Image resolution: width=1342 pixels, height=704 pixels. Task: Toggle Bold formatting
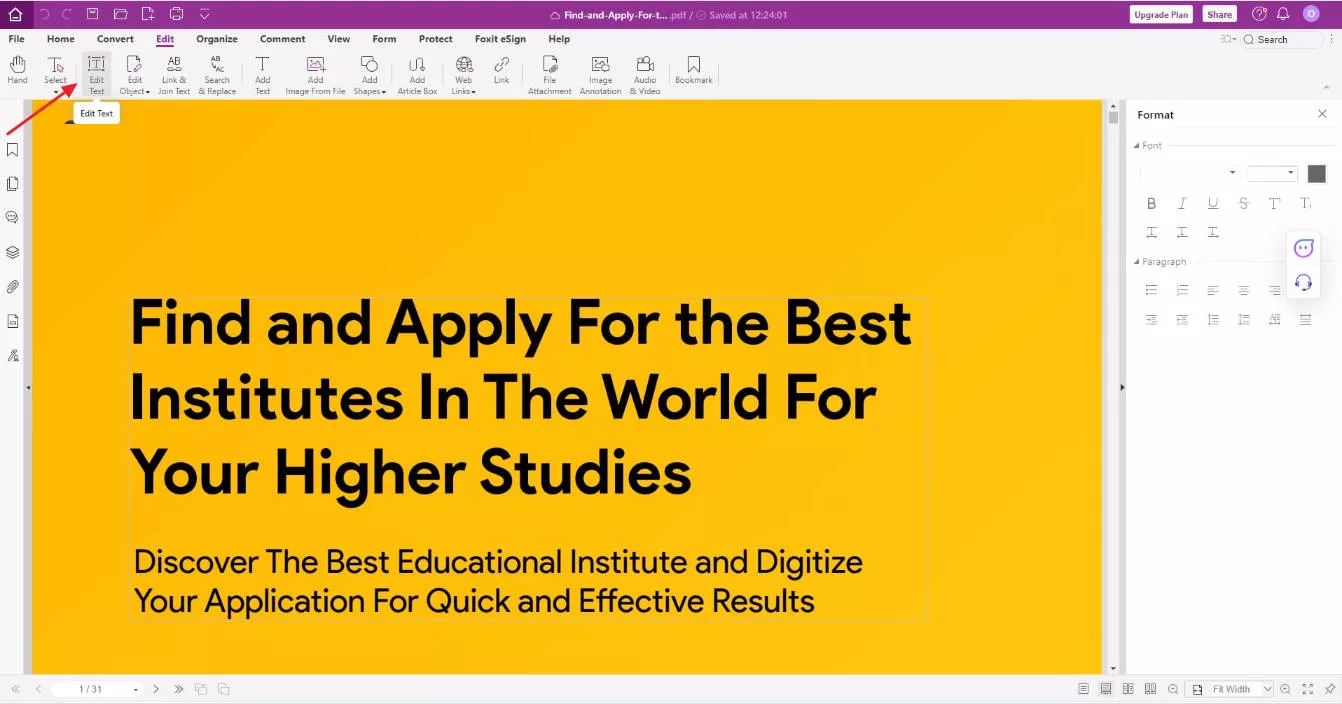pyautogui.click(x=1151, y=203)
